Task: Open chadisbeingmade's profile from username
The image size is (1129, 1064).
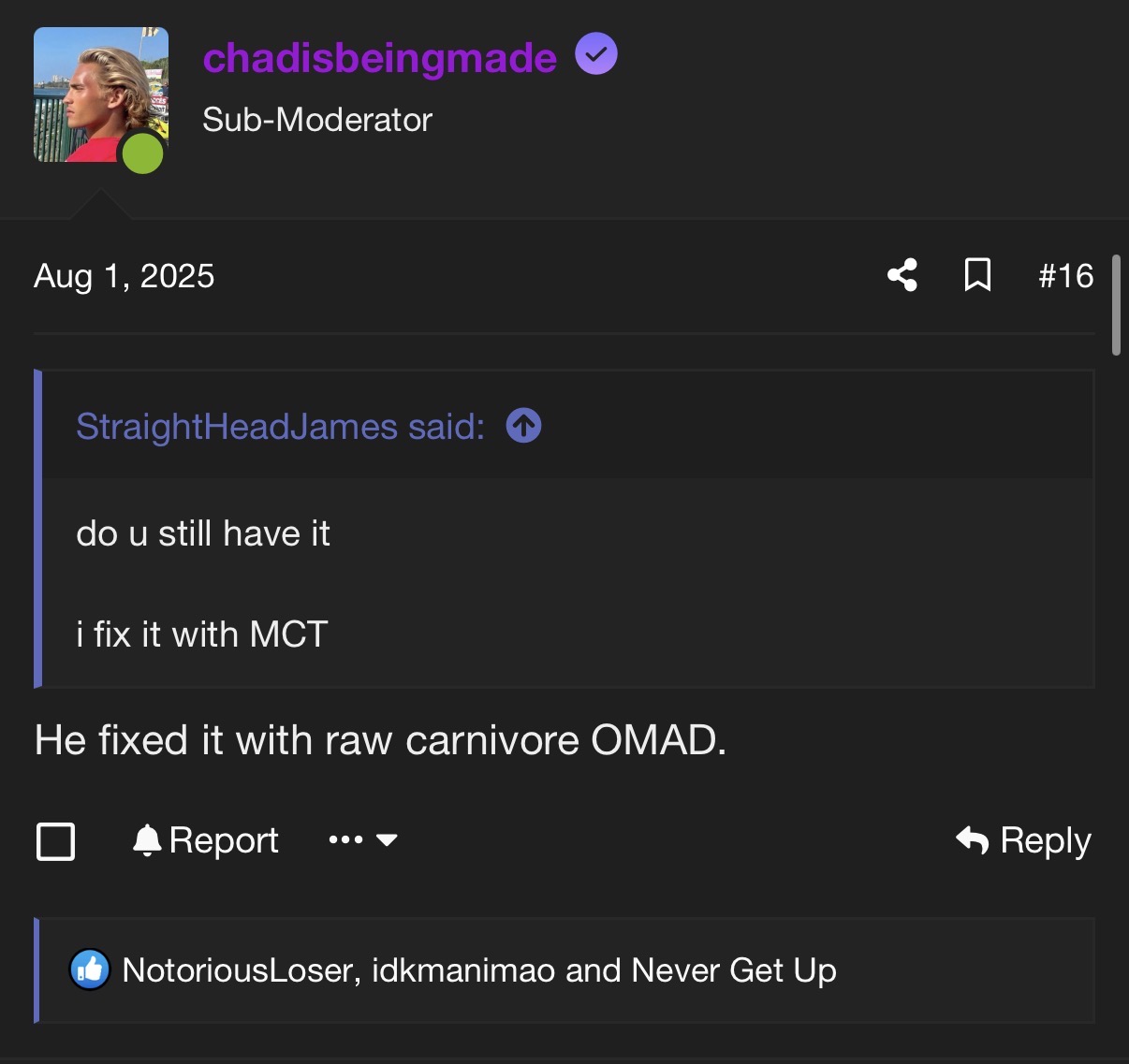Action: pyautogui.click(x=379, y=58)
